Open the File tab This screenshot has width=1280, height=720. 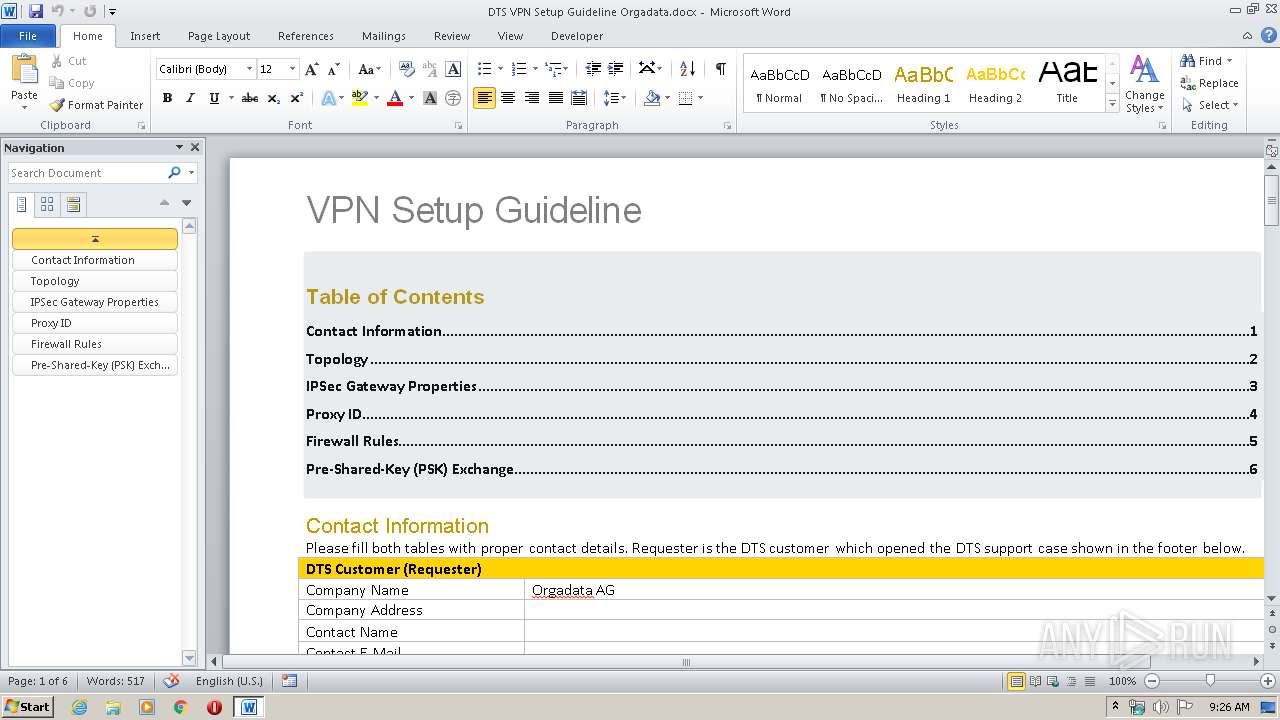pyautogui.click(x=28, y=36)
